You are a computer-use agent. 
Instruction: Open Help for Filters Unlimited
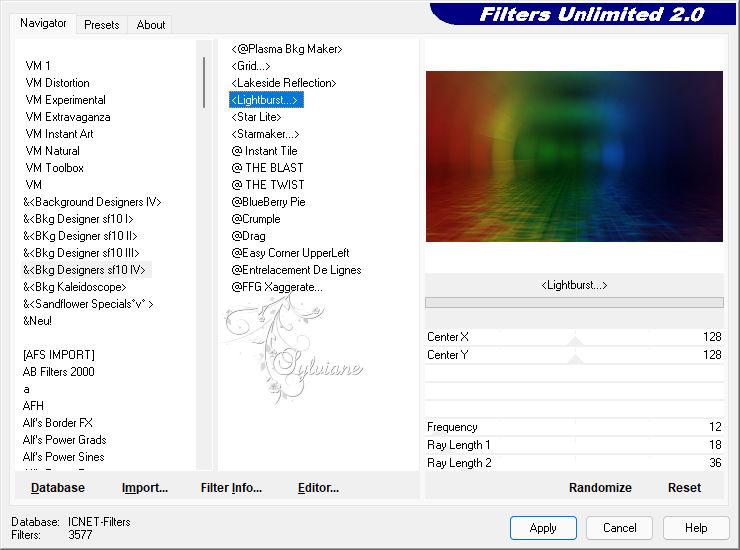696,528
